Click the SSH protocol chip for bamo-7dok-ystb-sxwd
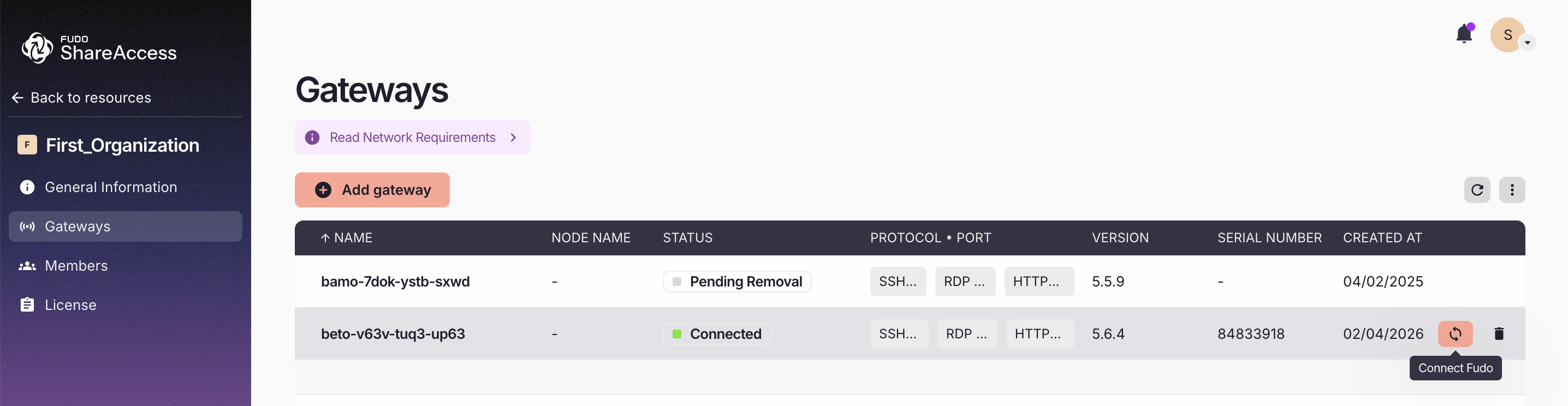Image resolution: width=1568 pixels, height=406 pixels. click(x=897, y=281)
